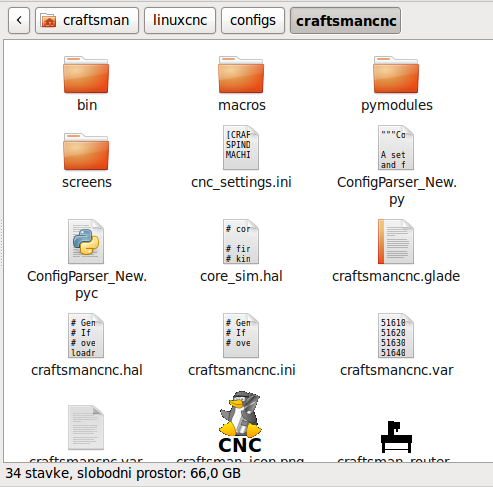Go back with the path arrow button
This screenshot has width=493, height=487.
pyautogui.click(x=19, y=21)
